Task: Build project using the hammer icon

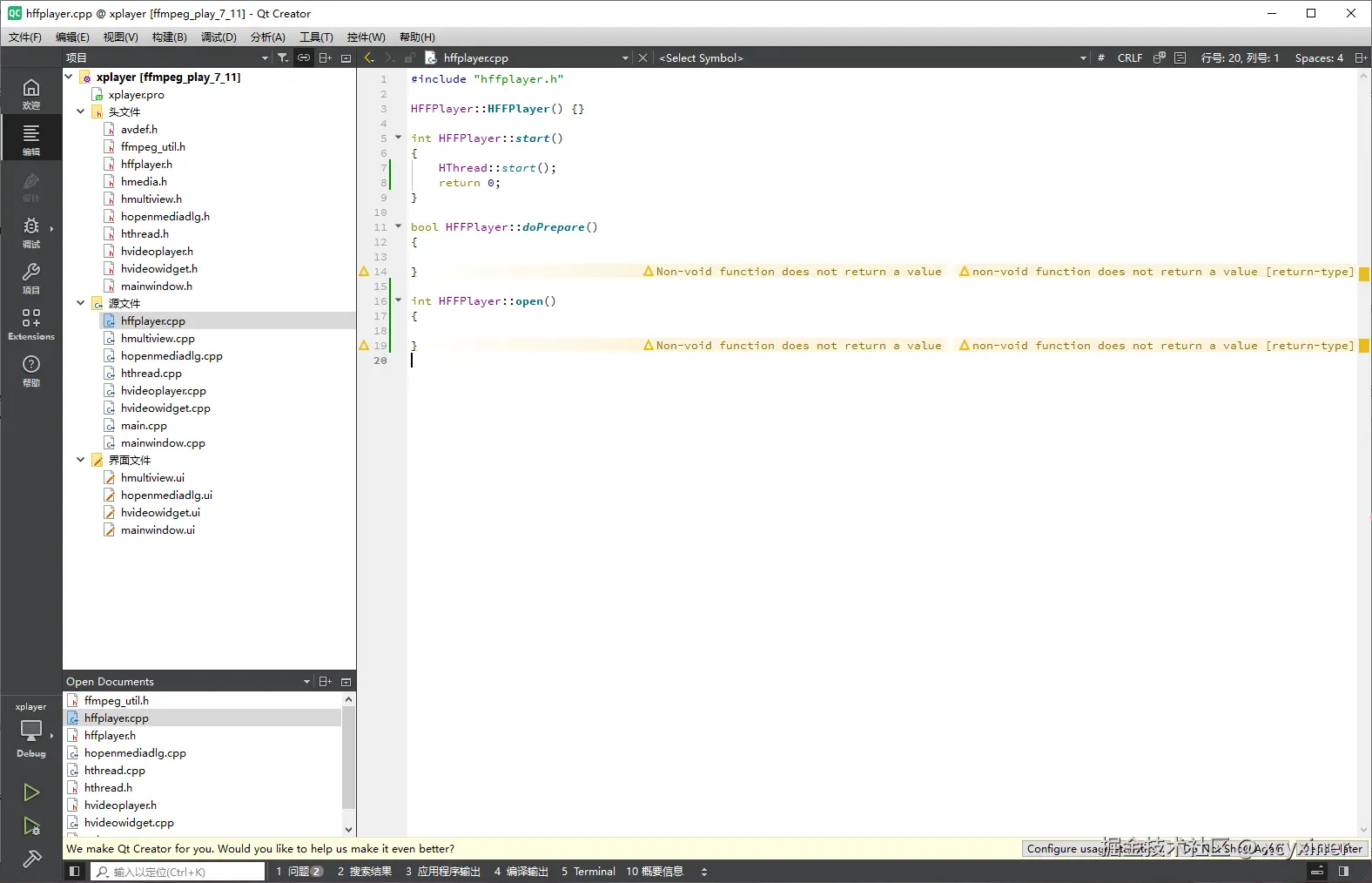Action: 31,859
